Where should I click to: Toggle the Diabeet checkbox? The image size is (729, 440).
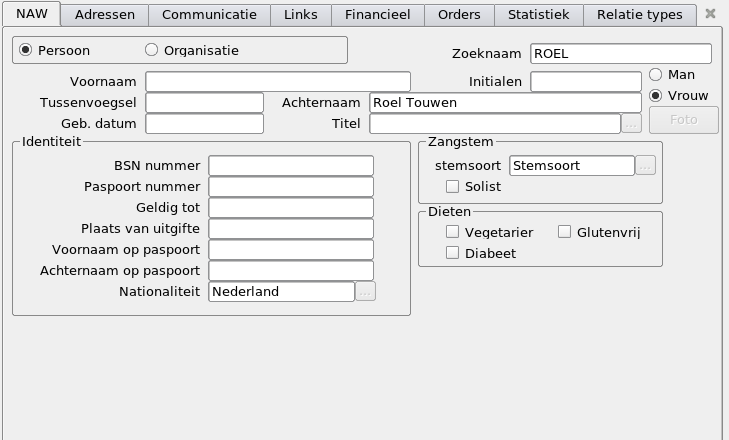(453, 253)
